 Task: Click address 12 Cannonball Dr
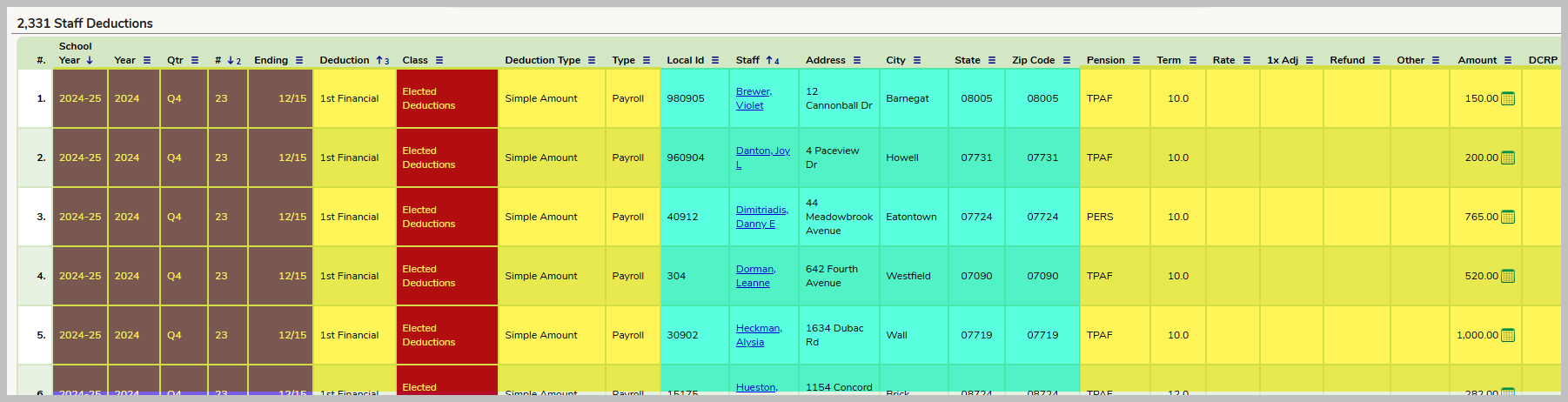839,98
